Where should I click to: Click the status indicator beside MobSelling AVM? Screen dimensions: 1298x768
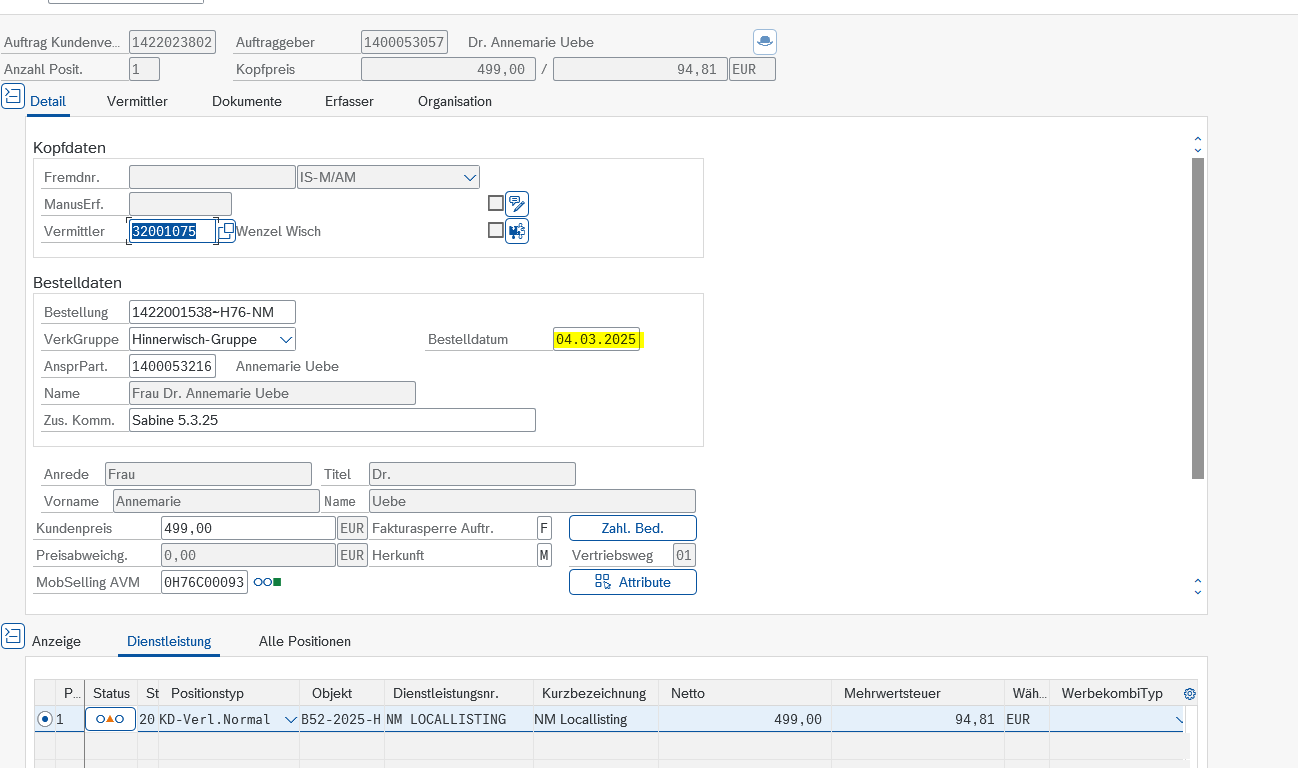click(267, 582)
